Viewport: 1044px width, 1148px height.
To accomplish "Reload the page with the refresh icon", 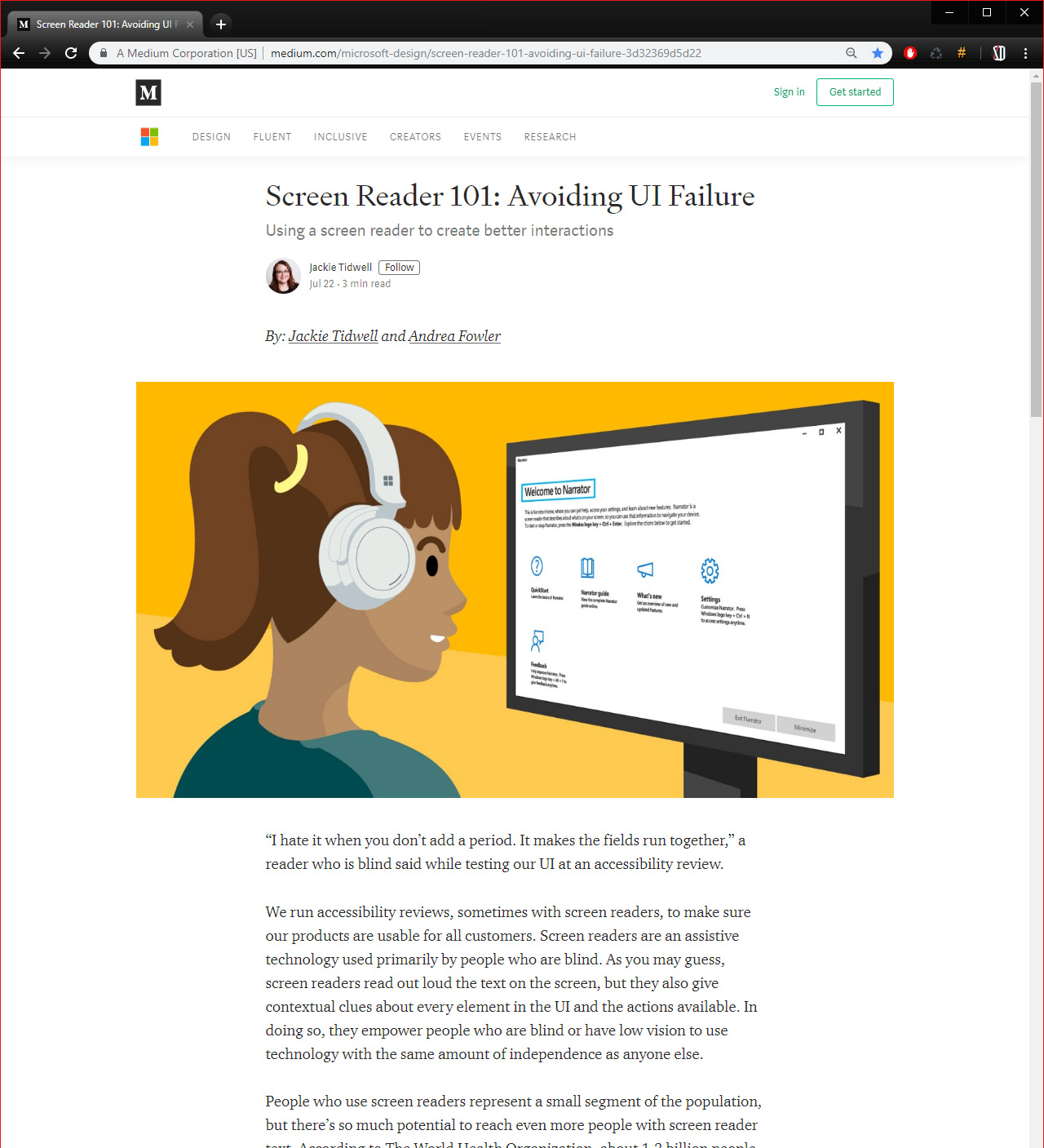I will [x=71, y=53].
